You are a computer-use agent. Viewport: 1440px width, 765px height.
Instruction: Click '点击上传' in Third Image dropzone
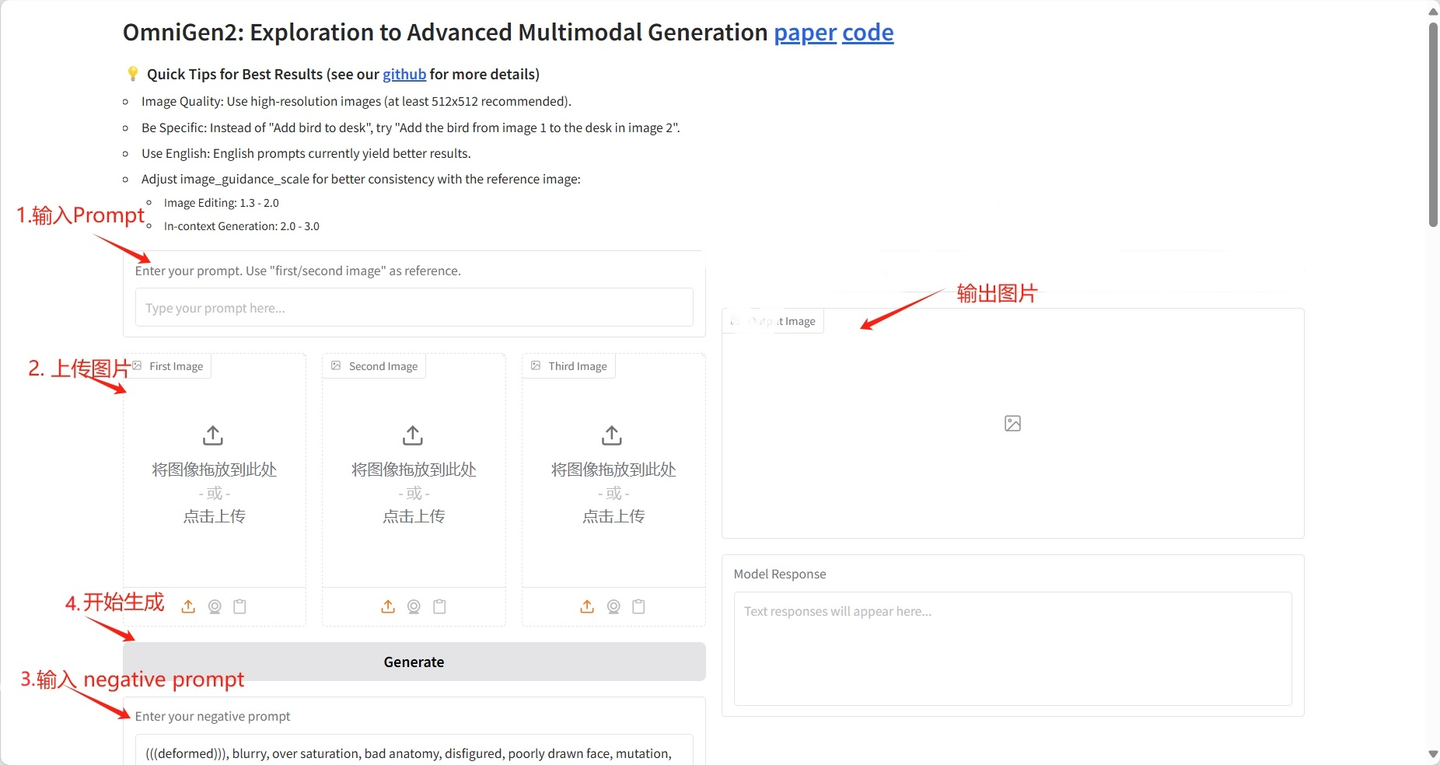(x=614, y=516)
